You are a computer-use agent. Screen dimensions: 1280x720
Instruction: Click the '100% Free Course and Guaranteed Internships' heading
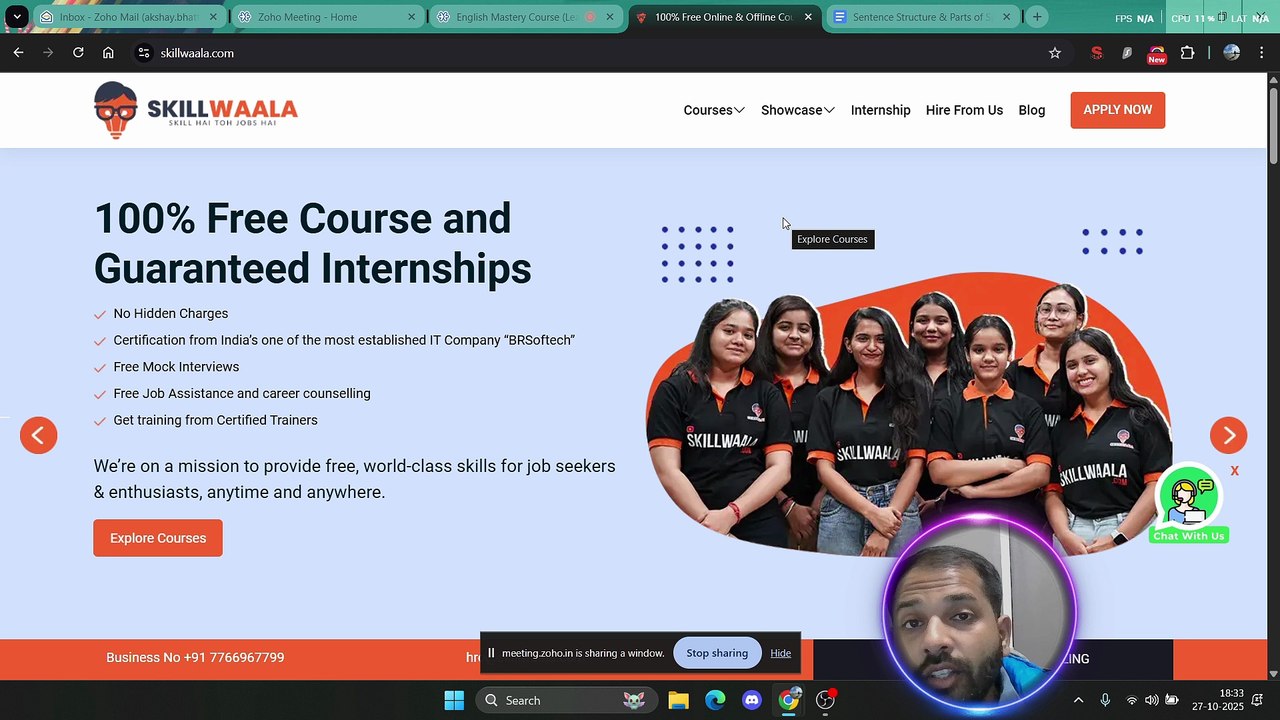coord(313,244)
